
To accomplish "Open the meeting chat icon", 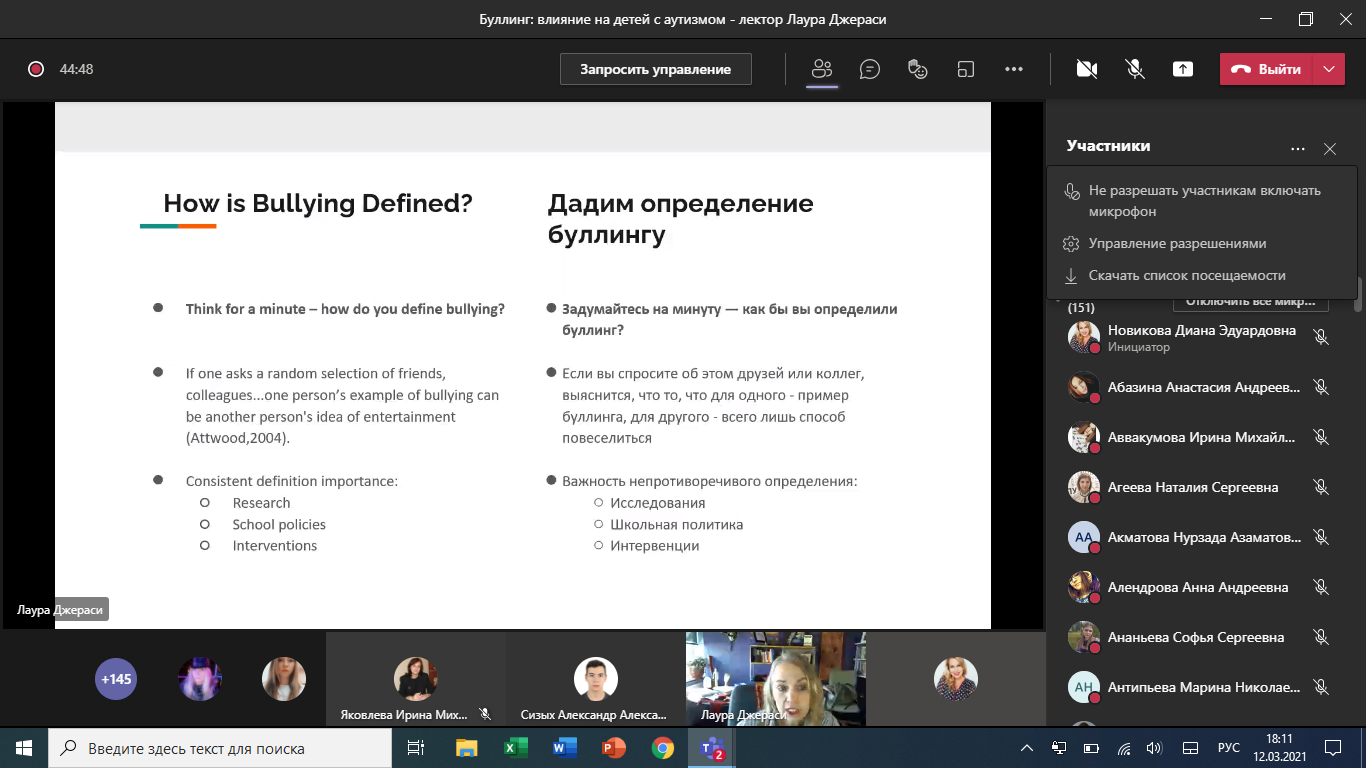I will click(870, 69).
